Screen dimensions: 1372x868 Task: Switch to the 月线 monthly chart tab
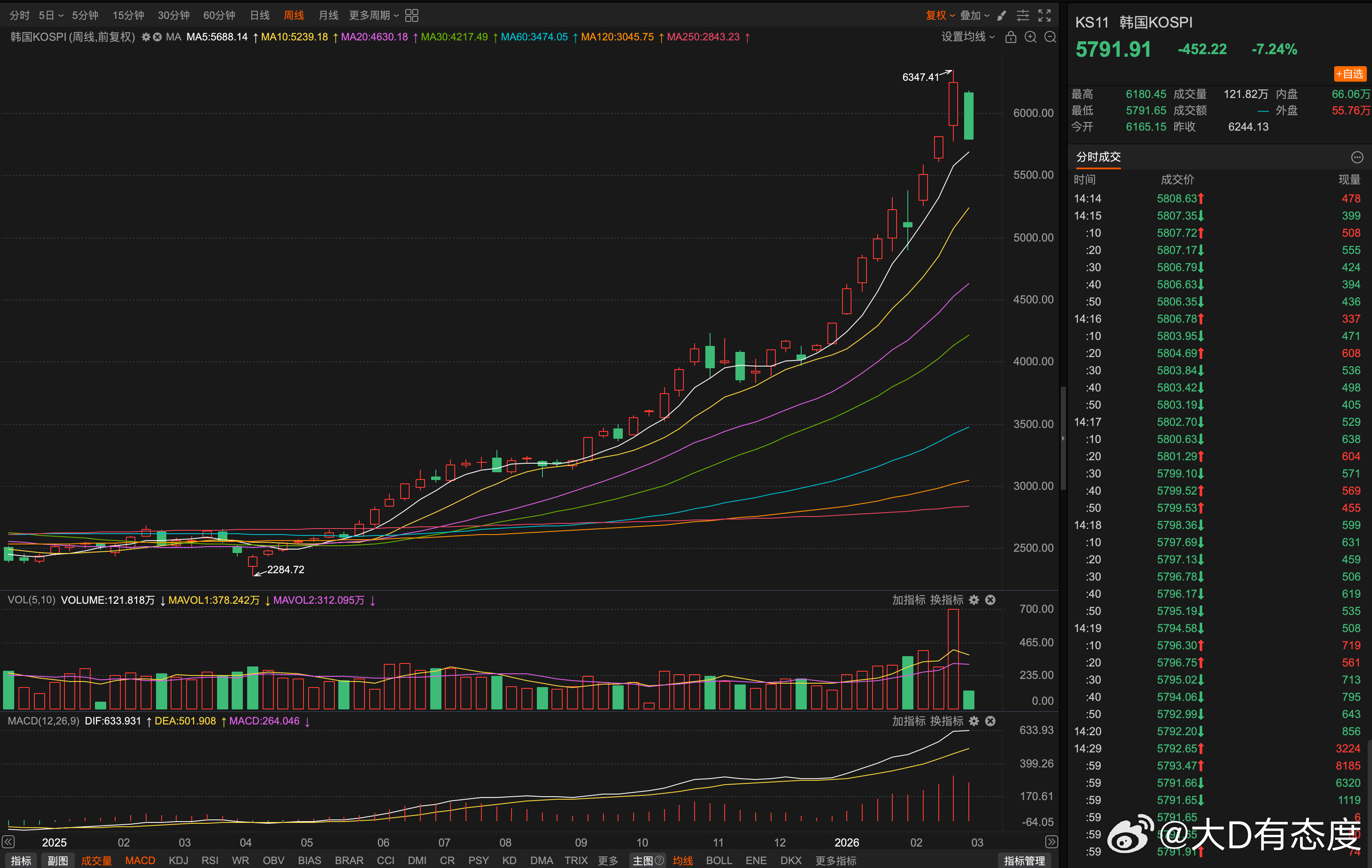pos(328,15)
